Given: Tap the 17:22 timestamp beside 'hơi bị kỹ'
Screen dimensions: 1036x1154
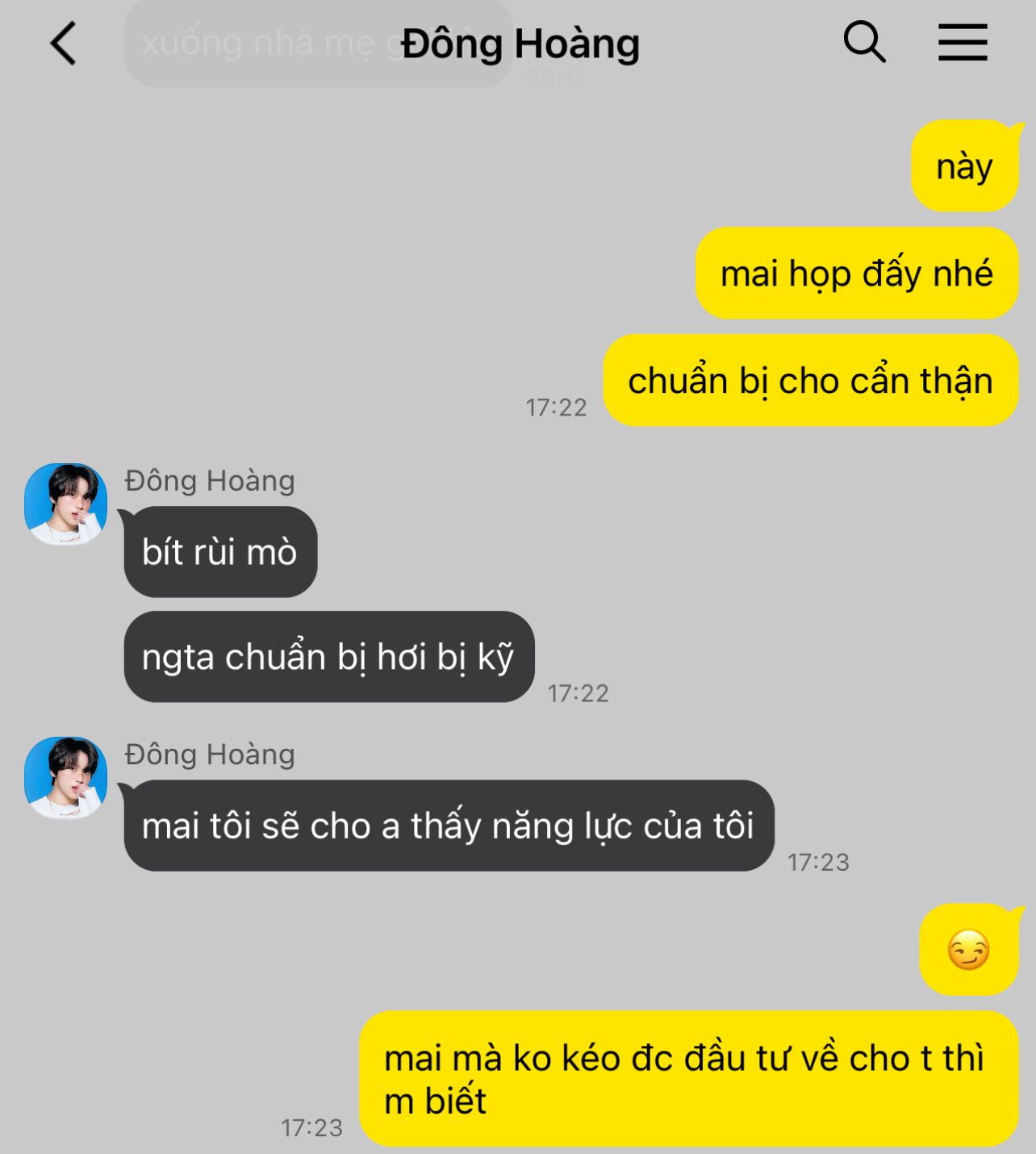Looking at the screenshot, I should coord(579,693).
